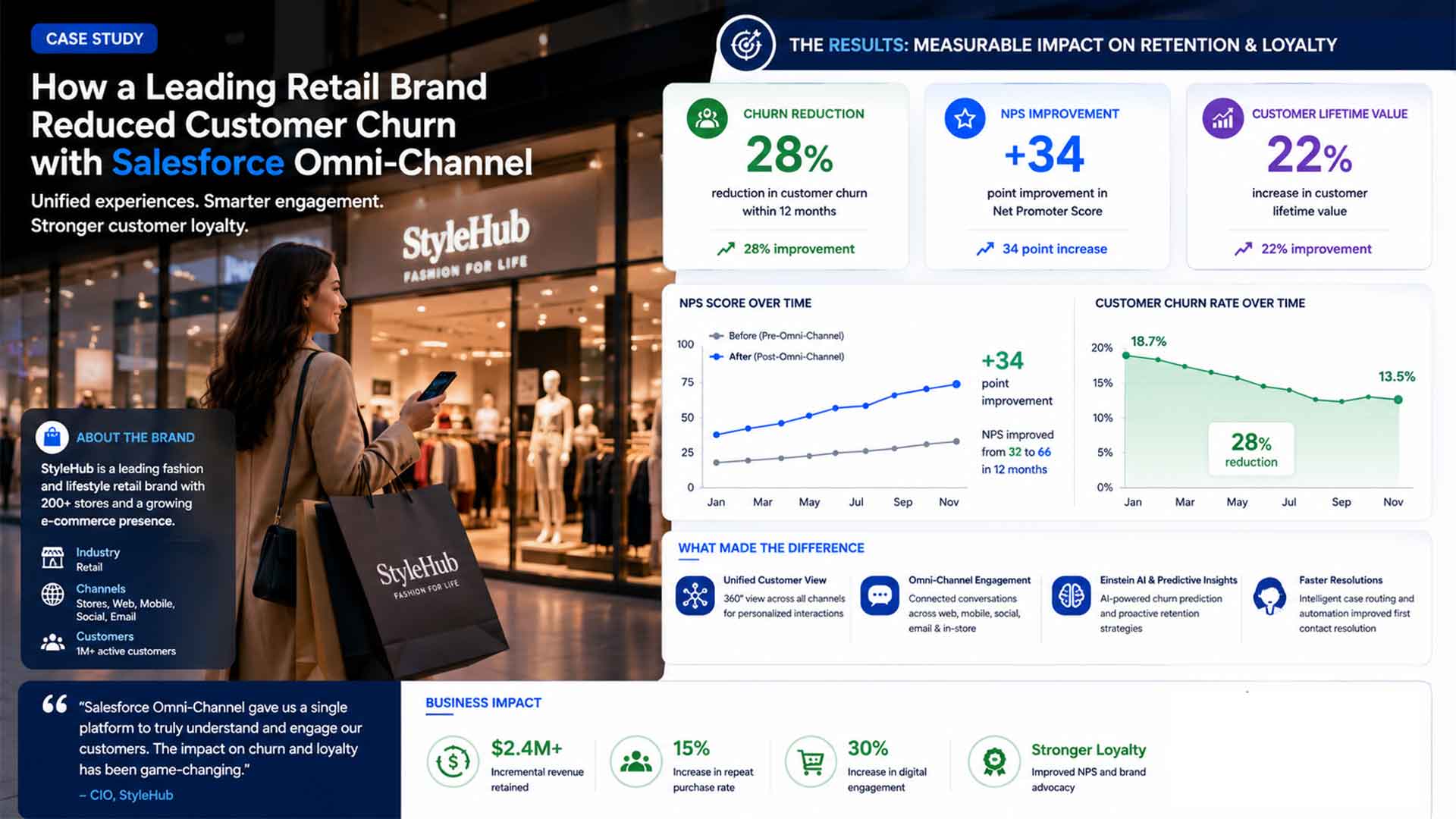
Task: Click the Stronger Loyalty label
Action: coord(1088,750)
